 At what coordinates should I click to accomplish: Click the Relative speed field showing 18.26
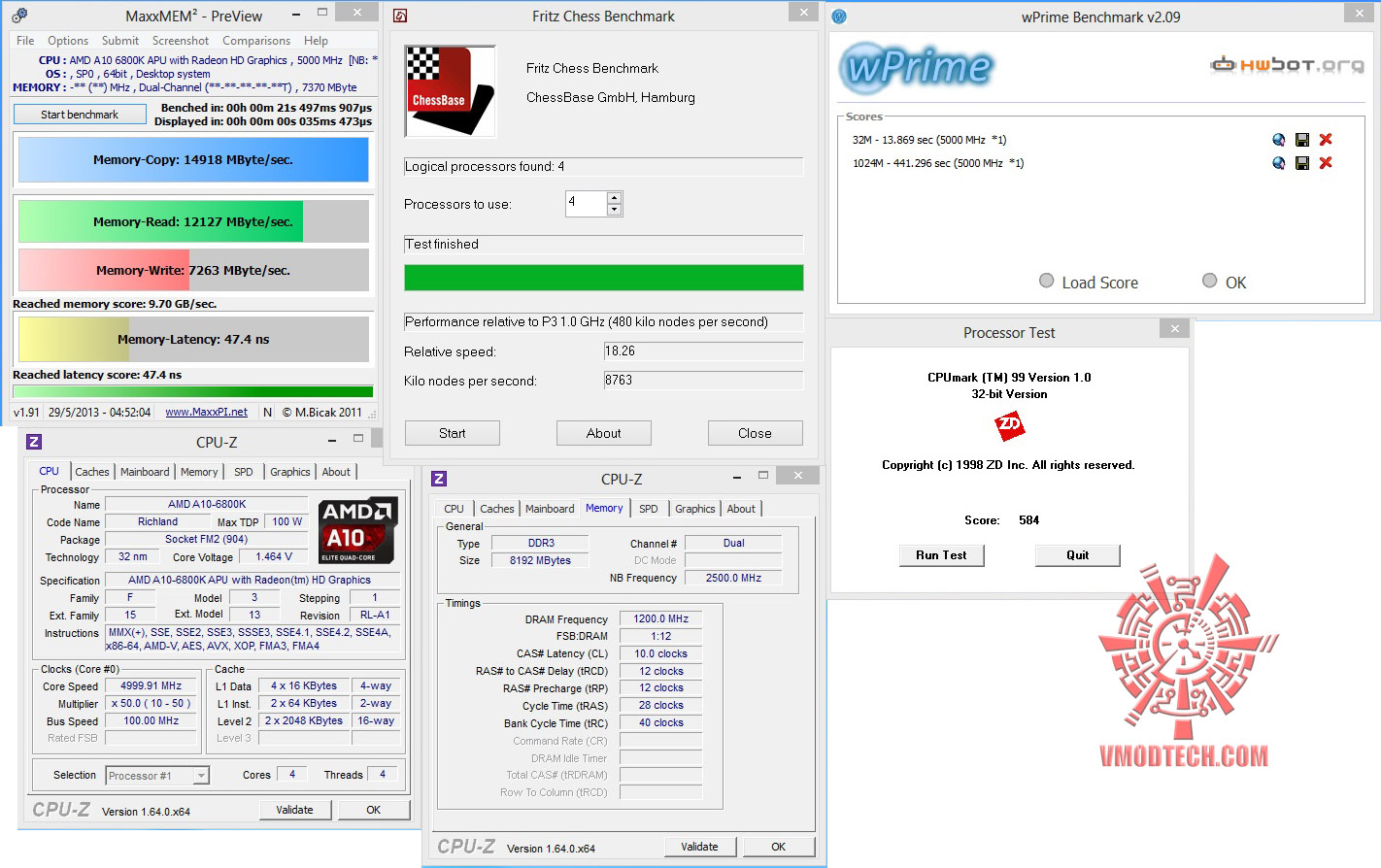(703, 351)
